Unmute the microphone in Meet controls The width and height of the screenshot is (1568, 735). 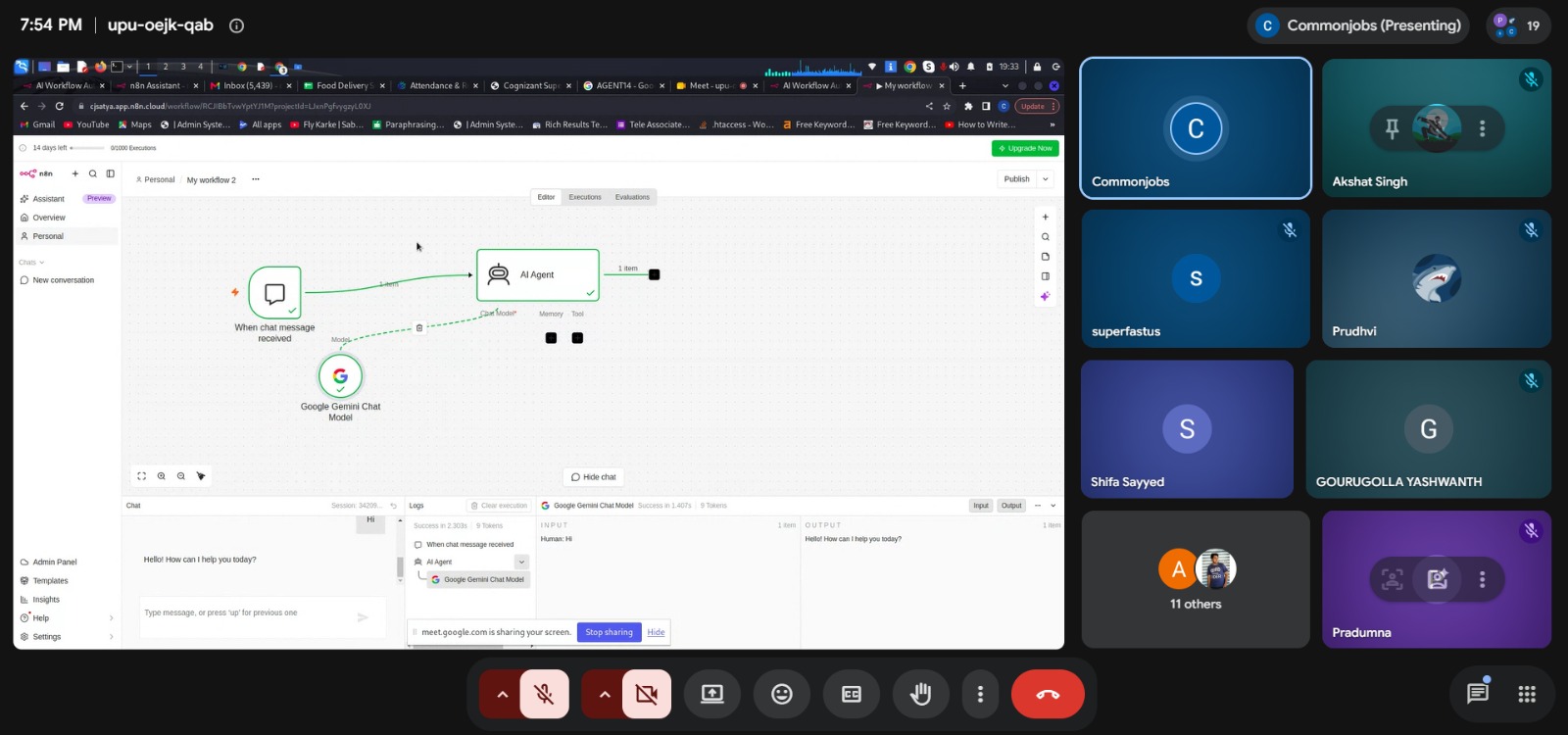point(544,694)
